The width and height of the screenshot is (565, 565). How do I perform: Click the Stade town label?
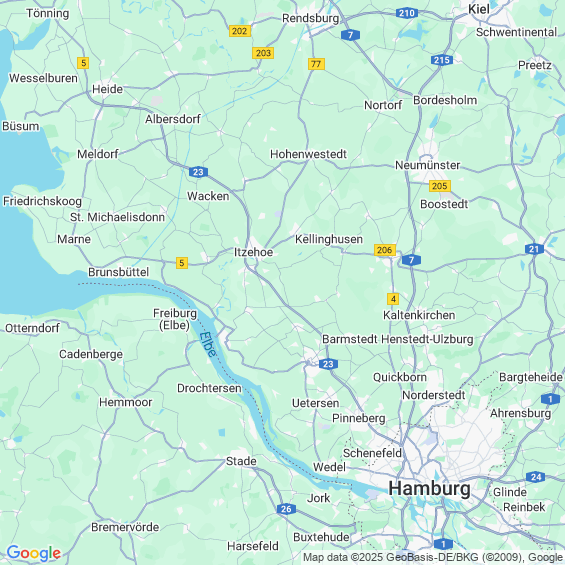coord(241,461)
